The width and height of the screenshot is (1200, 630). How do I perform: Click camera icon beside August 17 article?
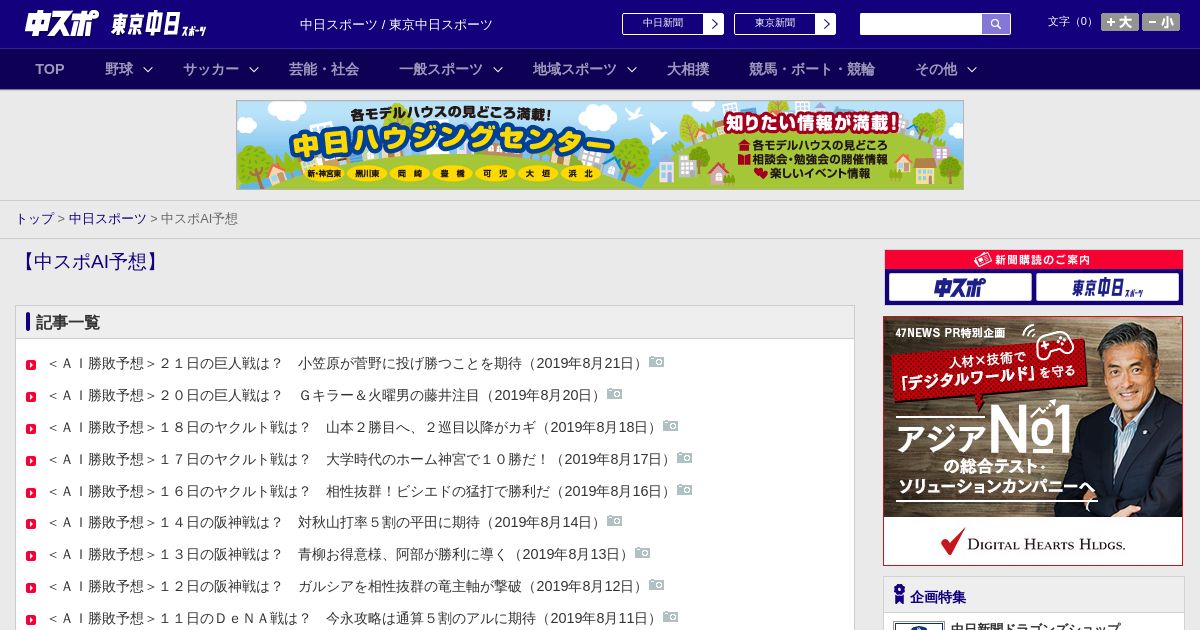pos(685,458)
